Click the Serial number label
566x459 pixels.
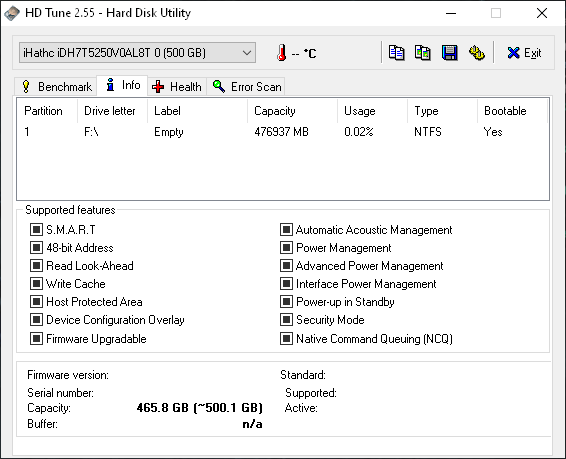60,393
